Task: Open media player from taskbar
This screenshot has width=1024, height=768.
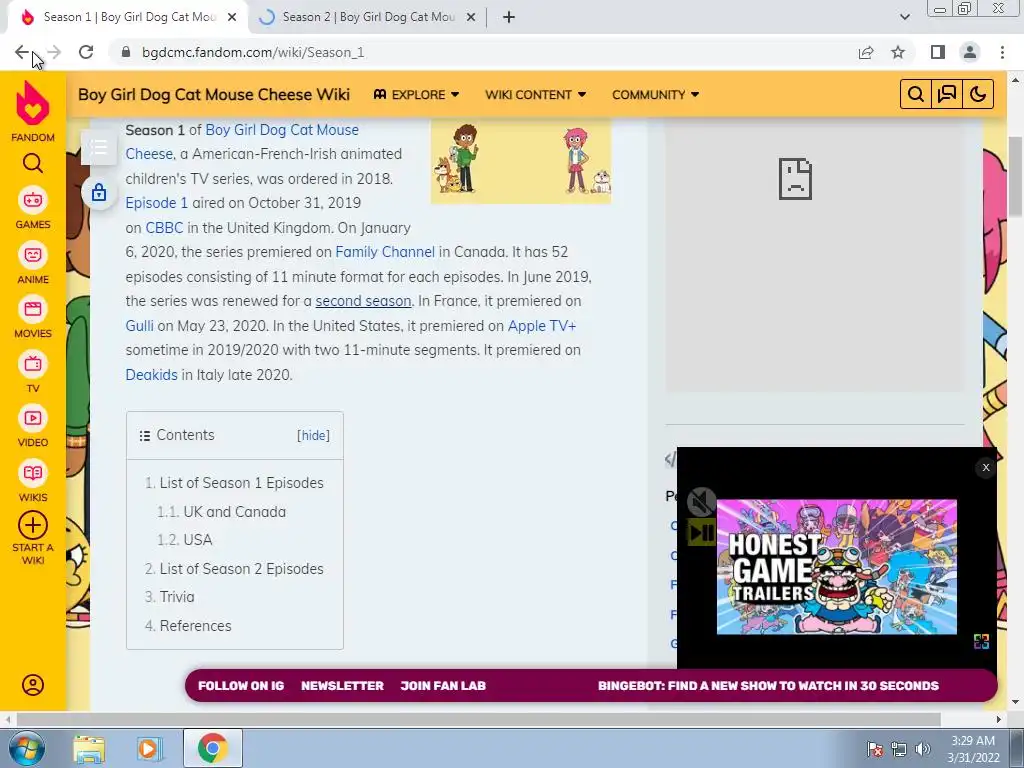Action: coord(150,748)
